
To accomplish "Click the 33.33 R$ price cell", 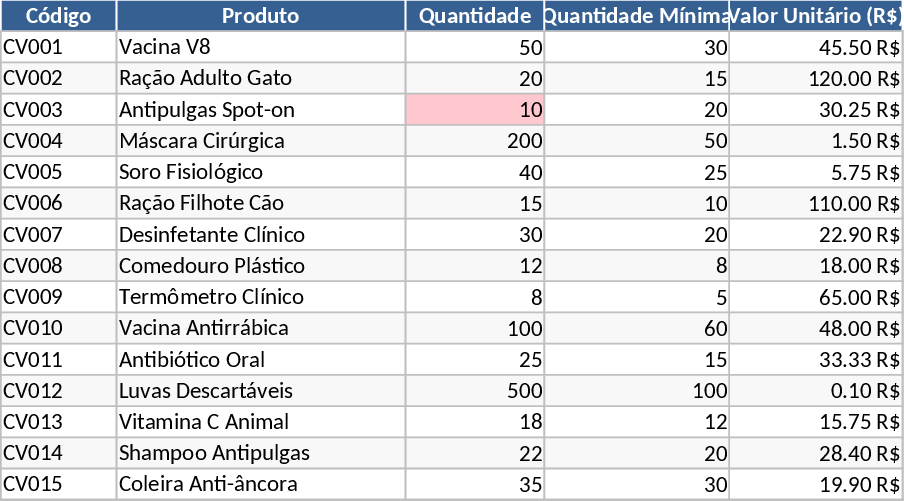I will point(816,359).
